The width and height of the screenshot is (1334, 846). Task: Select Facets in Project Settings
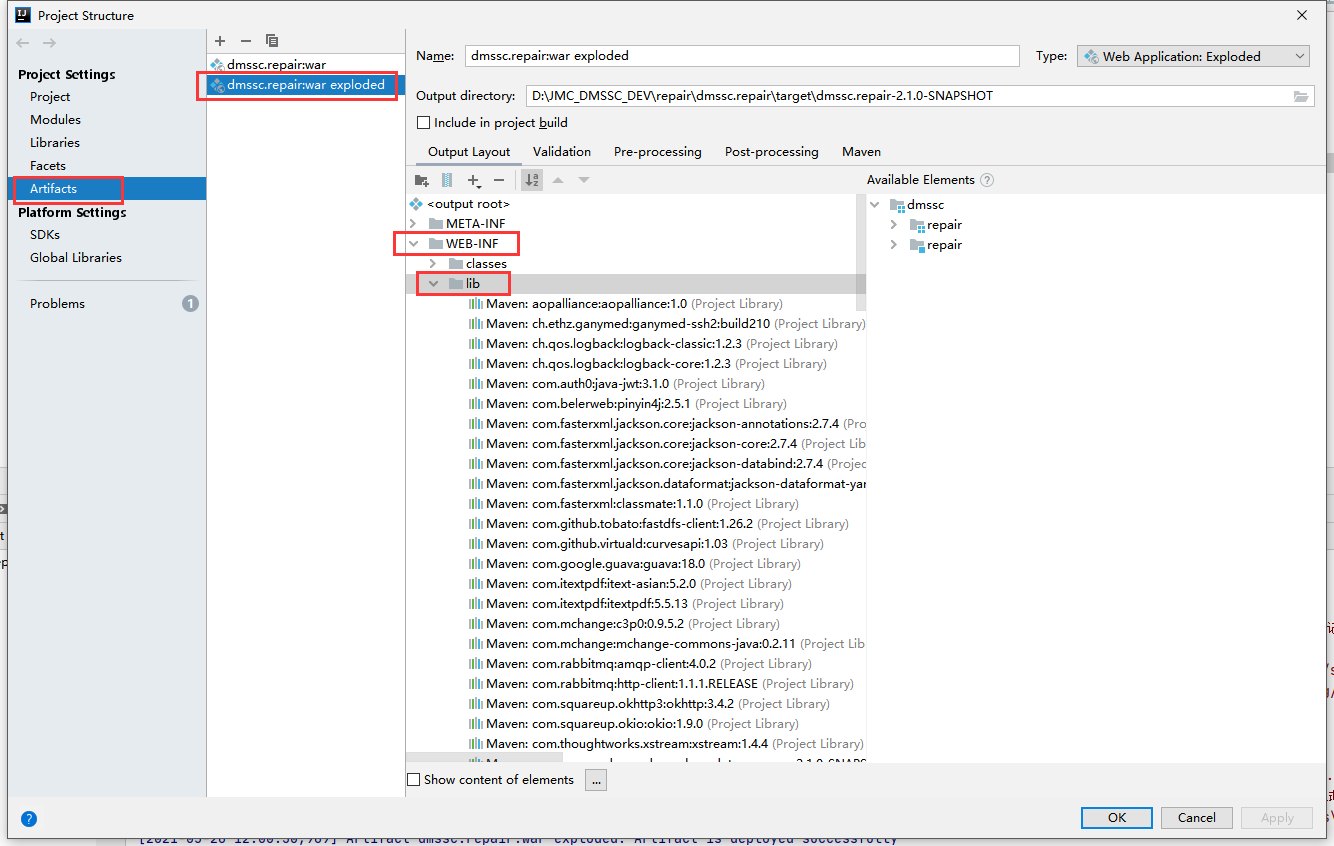click(48, 166)
